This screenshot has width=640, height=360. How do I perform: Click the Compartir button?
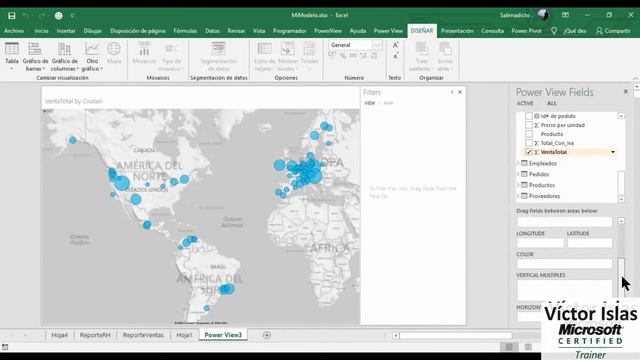coord(613,31)
